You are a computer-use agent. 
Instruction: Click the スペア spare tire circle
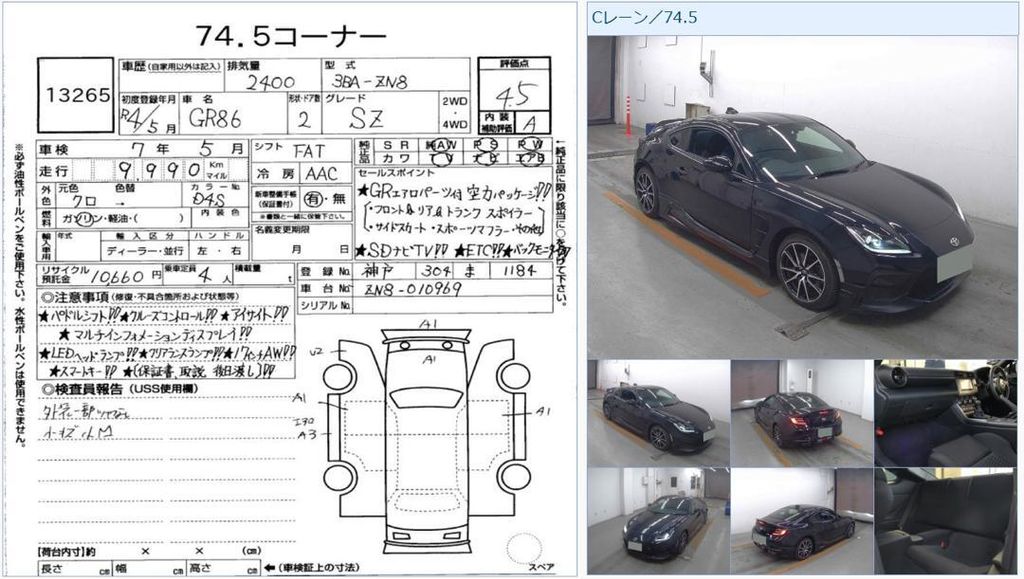(524, 548)
